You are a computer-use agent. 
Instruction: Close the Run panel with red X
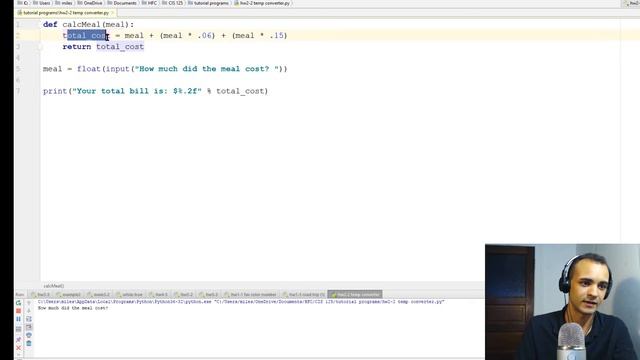[18, 348]
